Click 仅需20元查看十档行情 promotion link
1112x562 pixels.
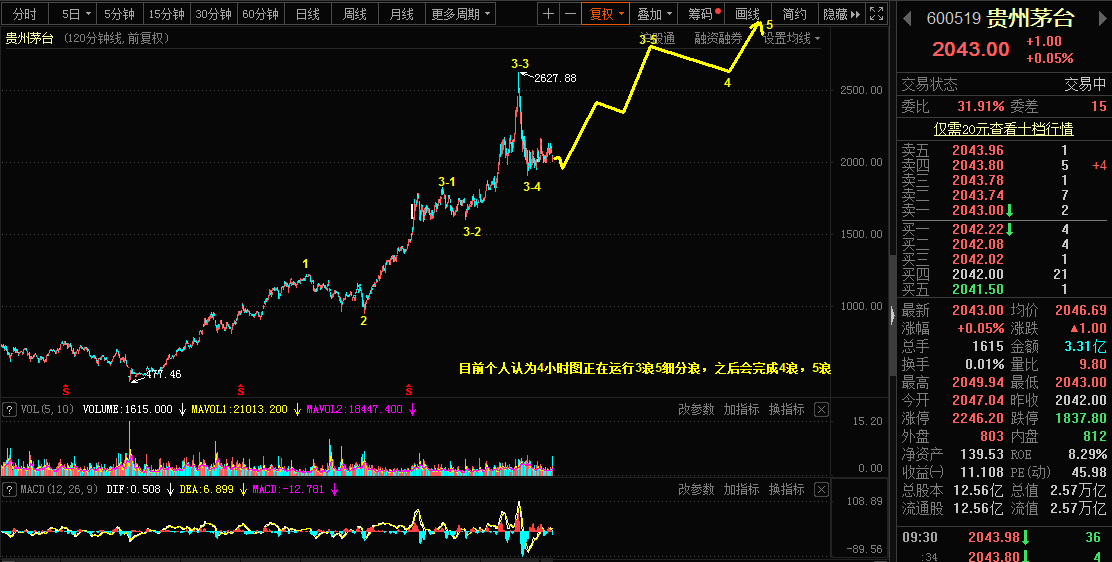coord(1003,129)
